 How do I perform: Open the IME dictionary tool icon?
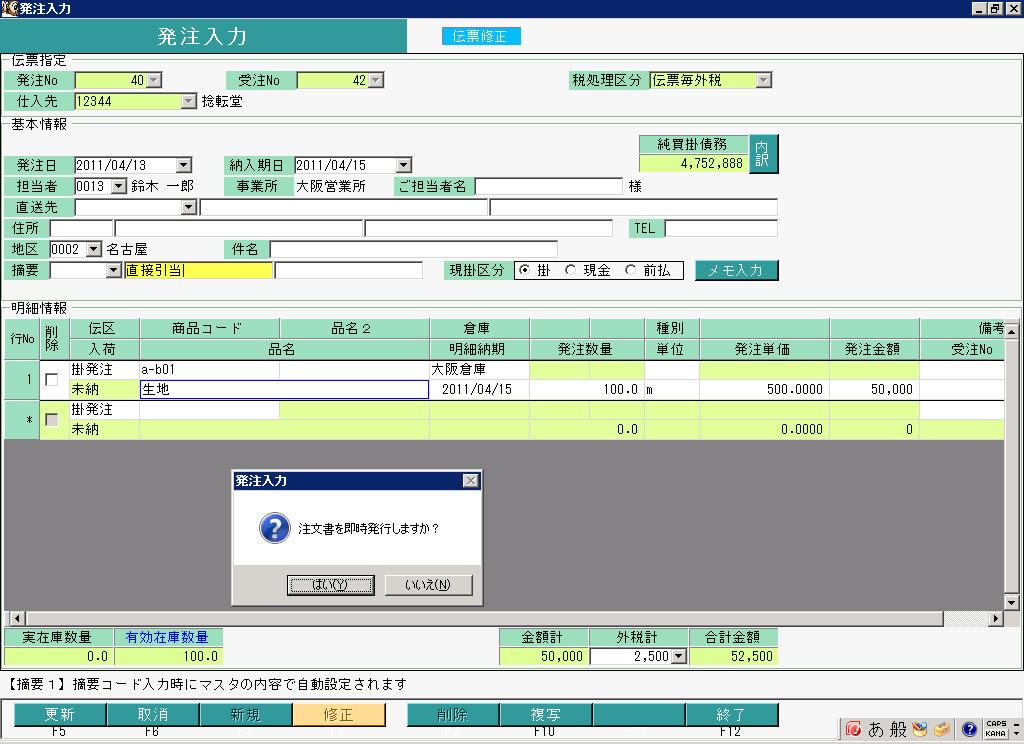[942, 728]
